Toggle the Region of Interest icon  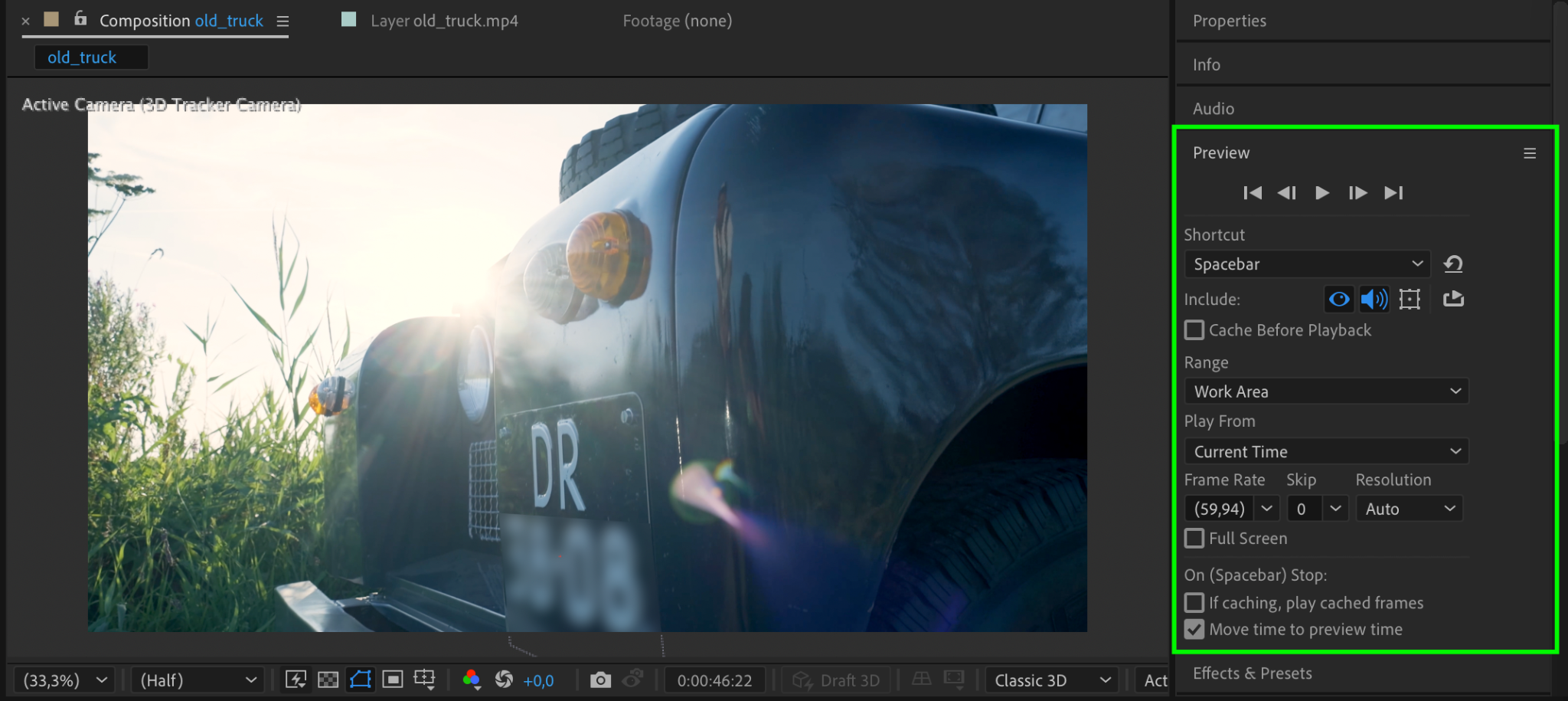(393, 680)
